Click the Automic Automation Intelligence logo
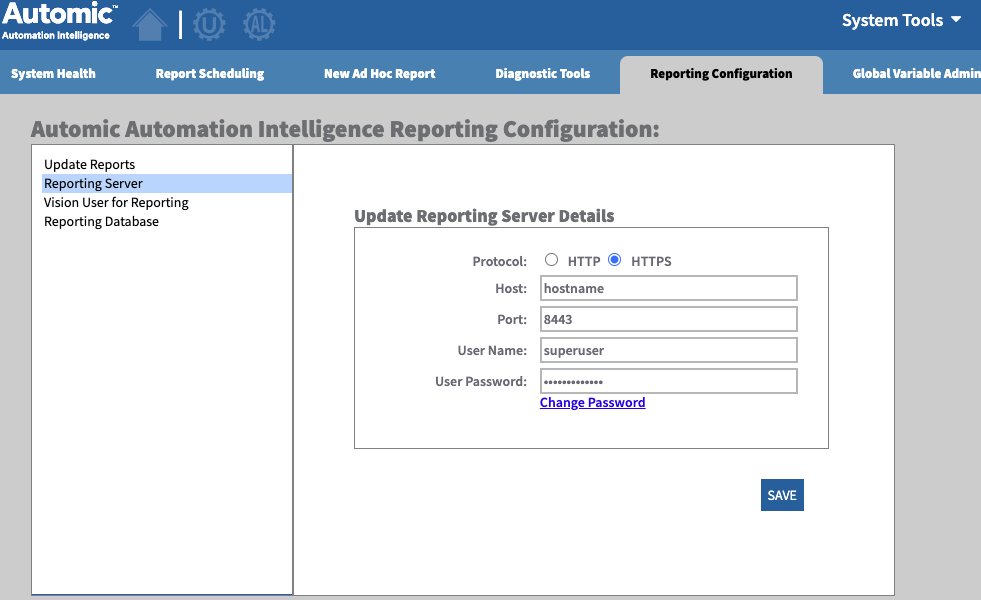The height and width of the screenshot is (600, 981). [x=59, y=22]
